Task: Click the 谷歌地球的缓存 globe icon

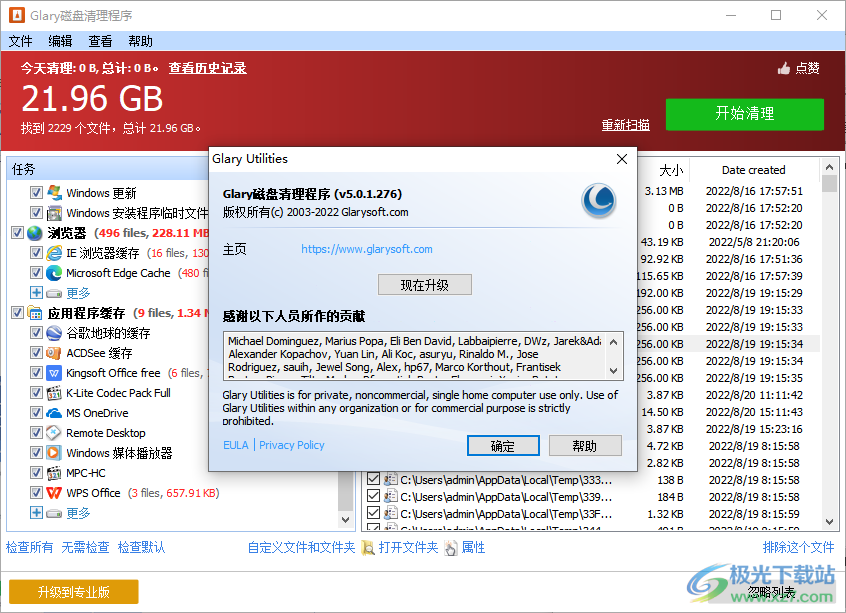Action: point(53,332)
